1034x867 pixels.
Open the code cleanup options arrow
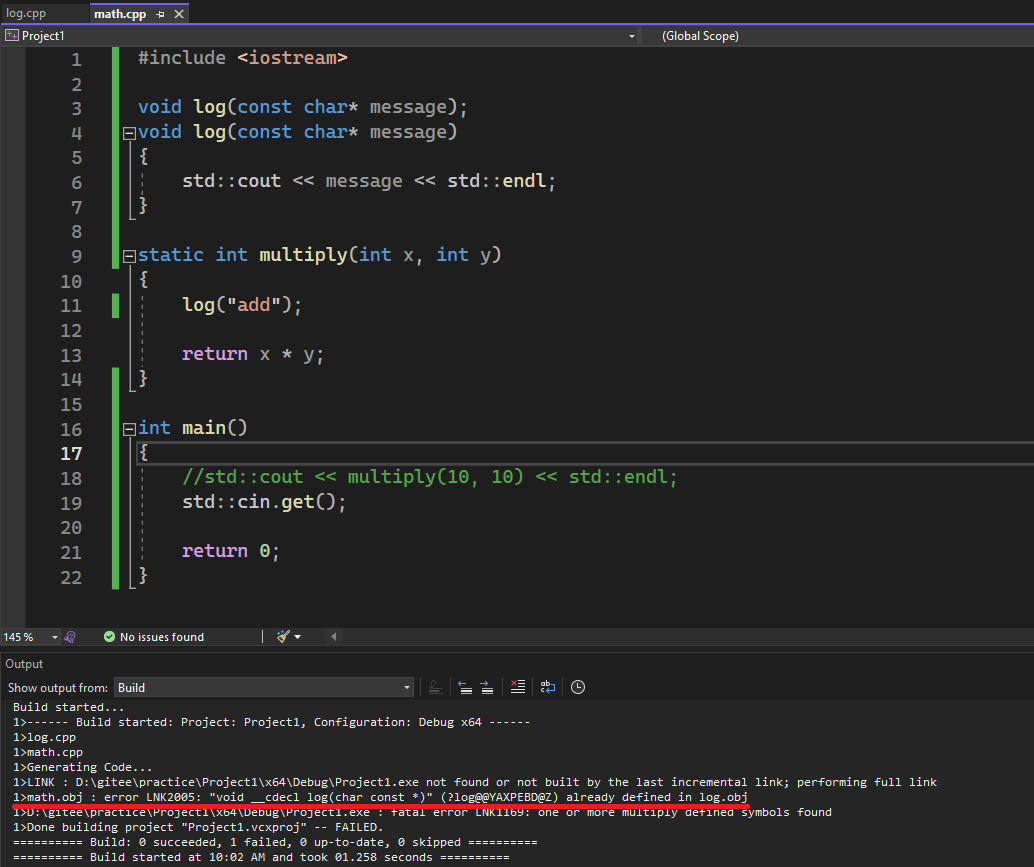(297, 637)
